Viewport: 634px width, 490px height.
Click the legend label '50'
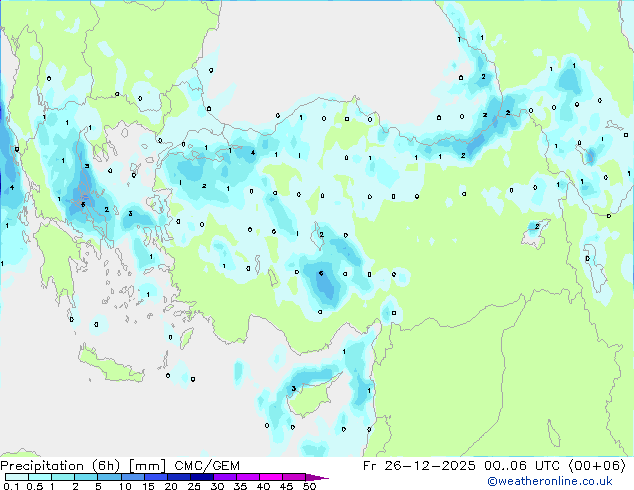click(x=309, y=486)
